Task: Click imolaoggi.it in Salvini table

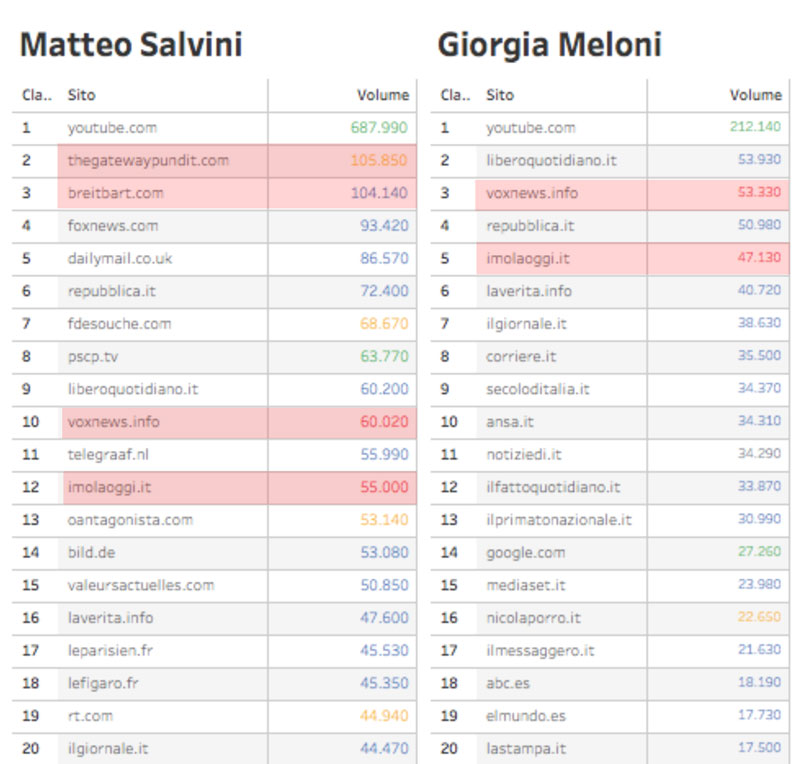Action: click(x=109, y=487)
